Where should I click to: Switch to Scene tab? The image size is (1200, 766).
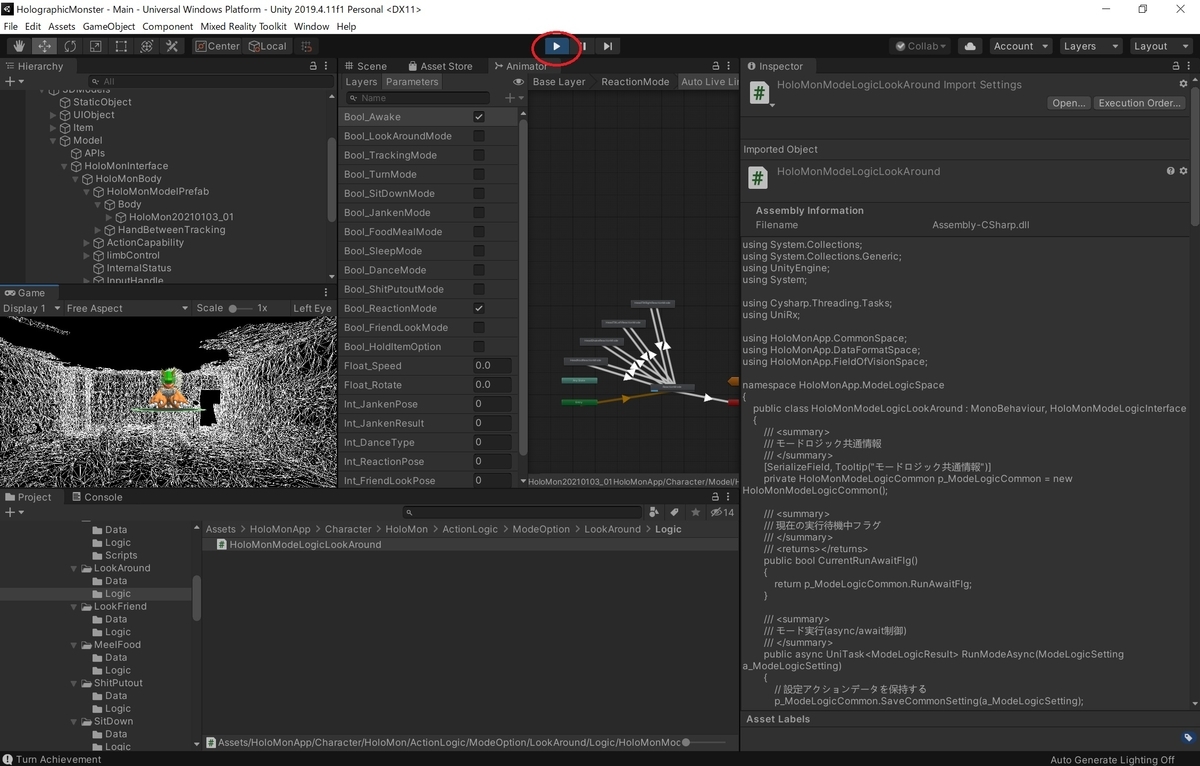tap(365, 66)
